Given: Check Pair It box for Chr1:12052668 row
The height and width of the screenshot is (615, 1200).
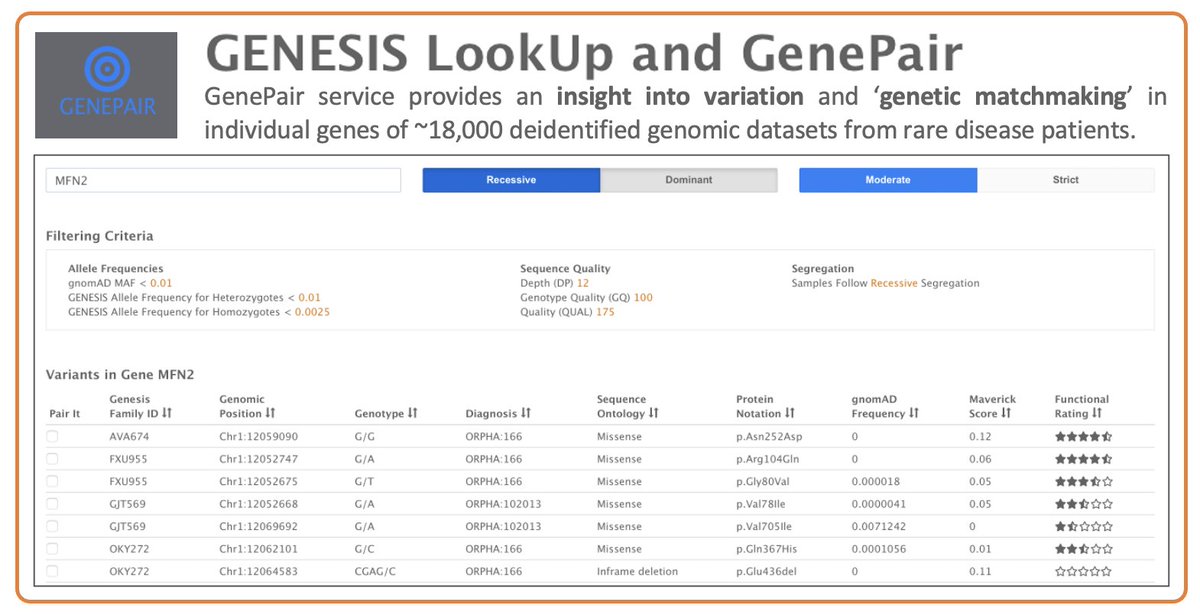Looking at the screenshot, I should click(x=52, y=504).
